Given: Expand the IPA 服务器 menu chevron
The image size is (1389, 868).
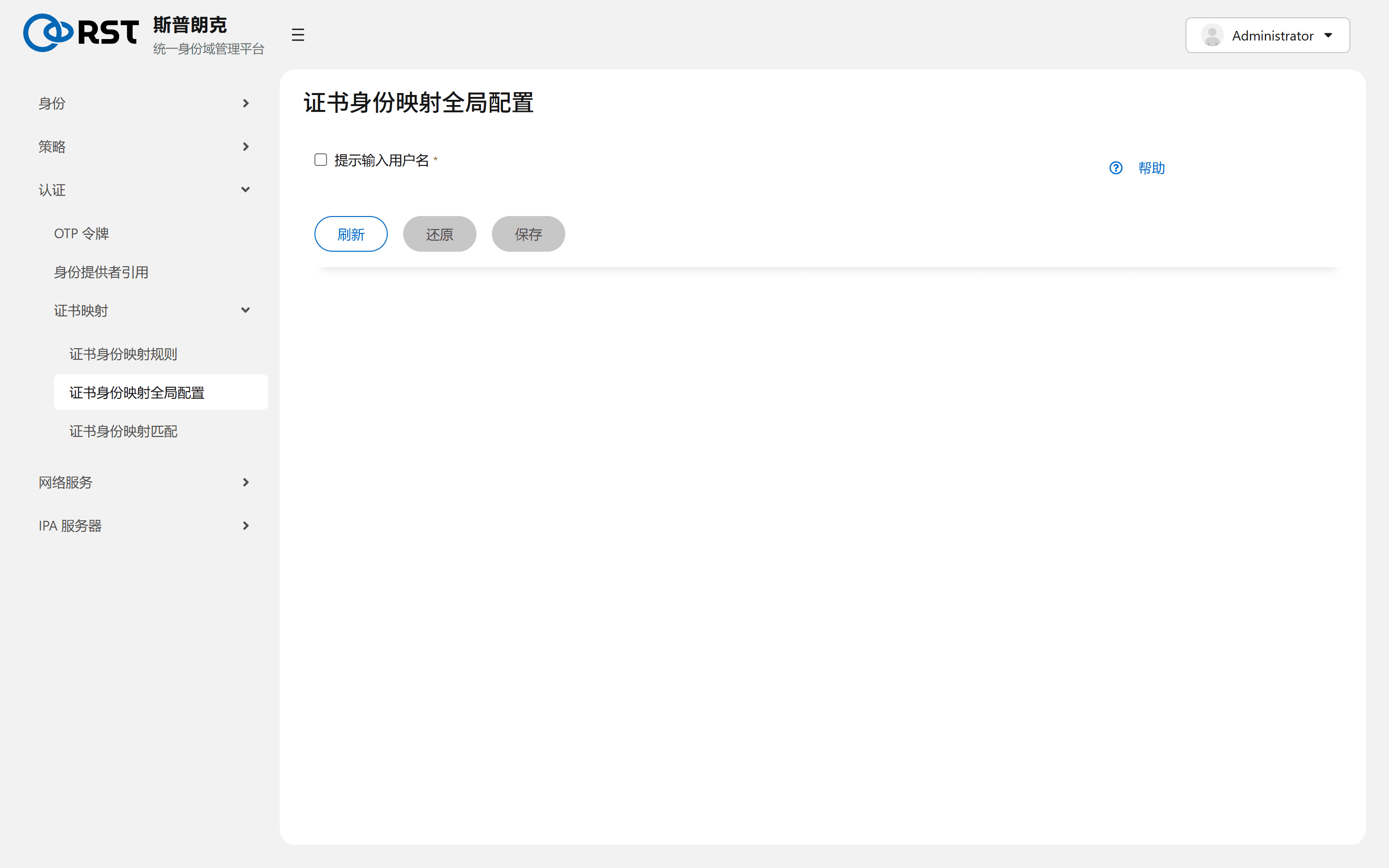Looking at the screenshot, I should point(245,526).
